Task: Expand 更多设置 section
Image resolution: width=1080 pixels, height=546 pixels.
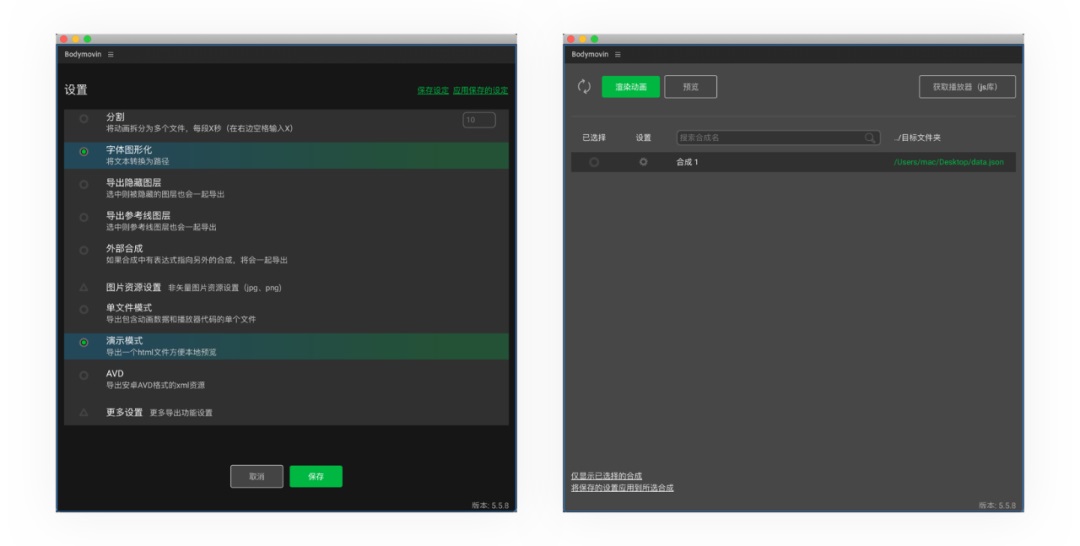Action: tap(84, 412)
